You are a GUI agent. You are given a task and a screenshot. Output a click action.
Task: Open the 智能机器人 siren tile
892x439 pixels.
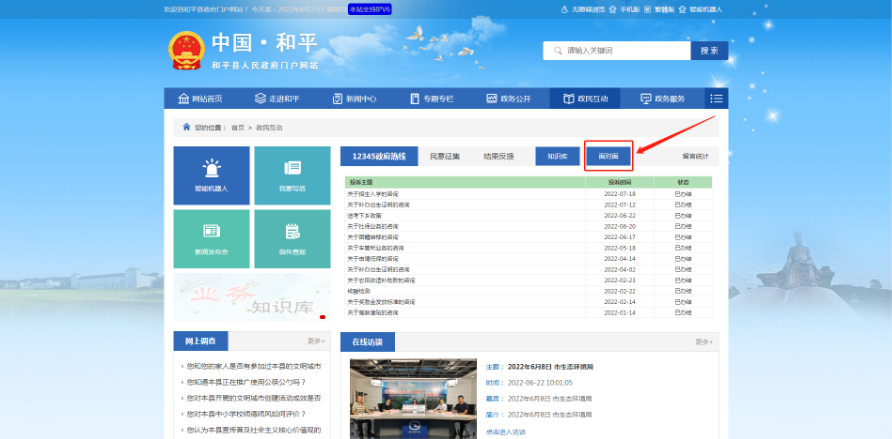pyautogui.click(x=212, y=176)
